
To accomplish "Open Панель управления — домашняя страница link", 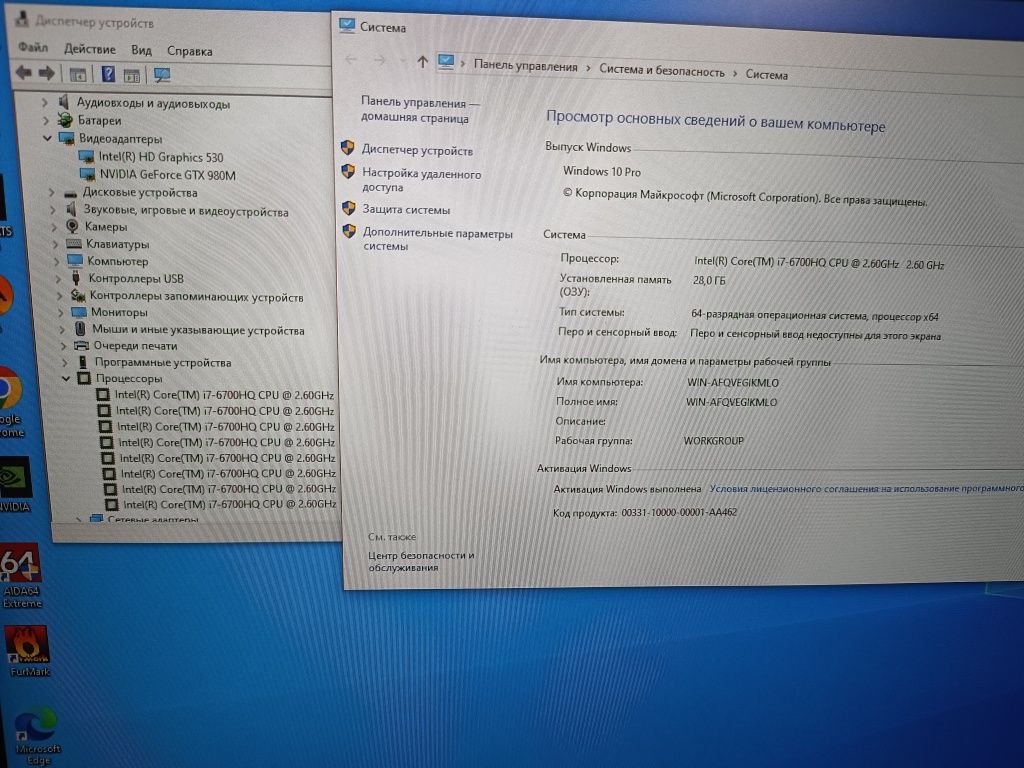I will pos(420,110).
